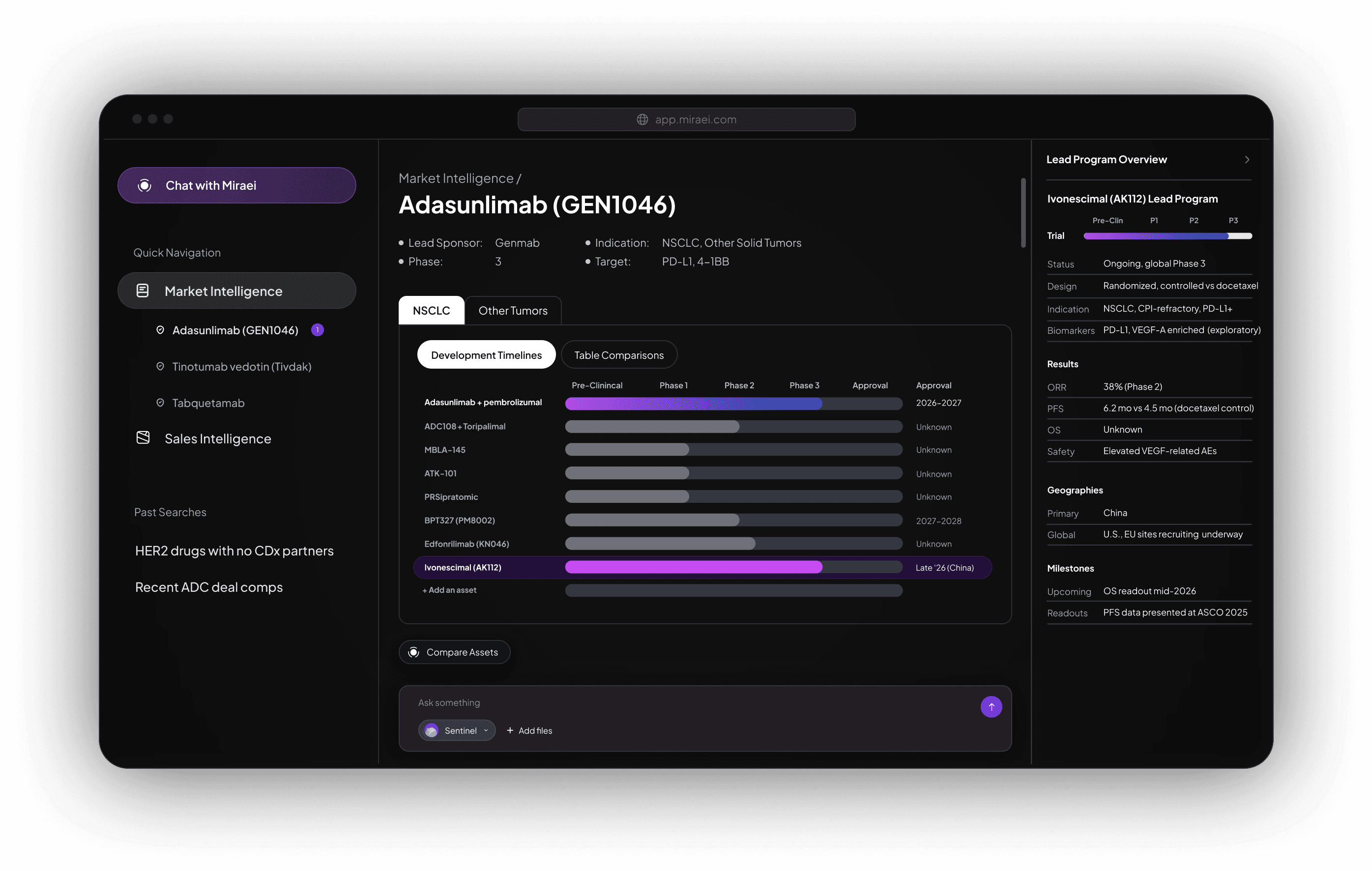This screenshot has width=1372, height=871.
Task: Click the Miraei chat circle icon
Action: click(145, 185)
